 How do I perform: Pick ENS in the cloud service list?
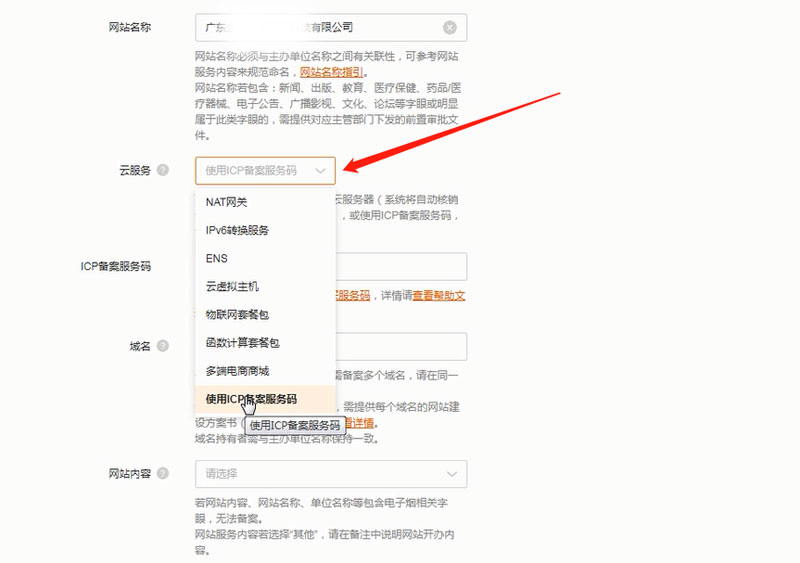217,258
